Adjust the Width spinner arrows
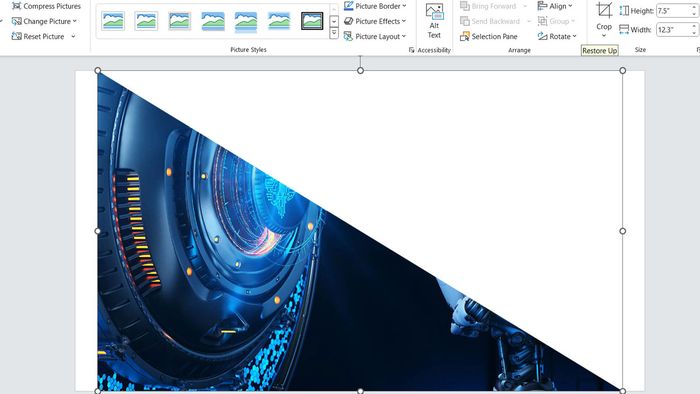 coord(694,30)
